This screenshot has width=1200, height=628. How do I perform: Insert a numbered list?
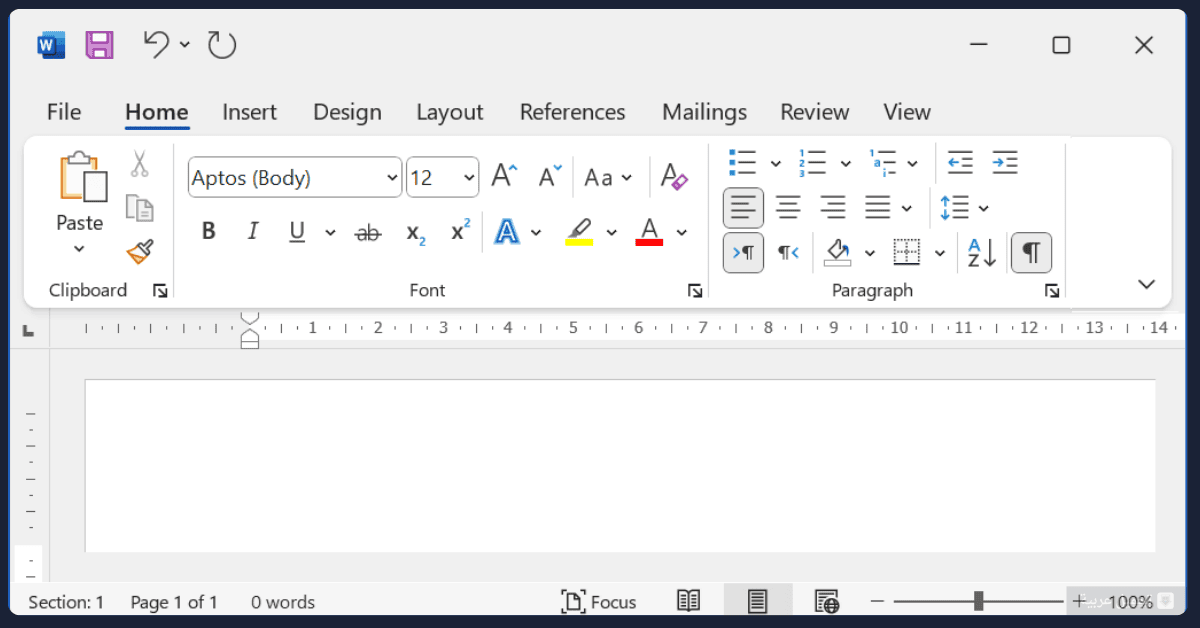(812, 162)
